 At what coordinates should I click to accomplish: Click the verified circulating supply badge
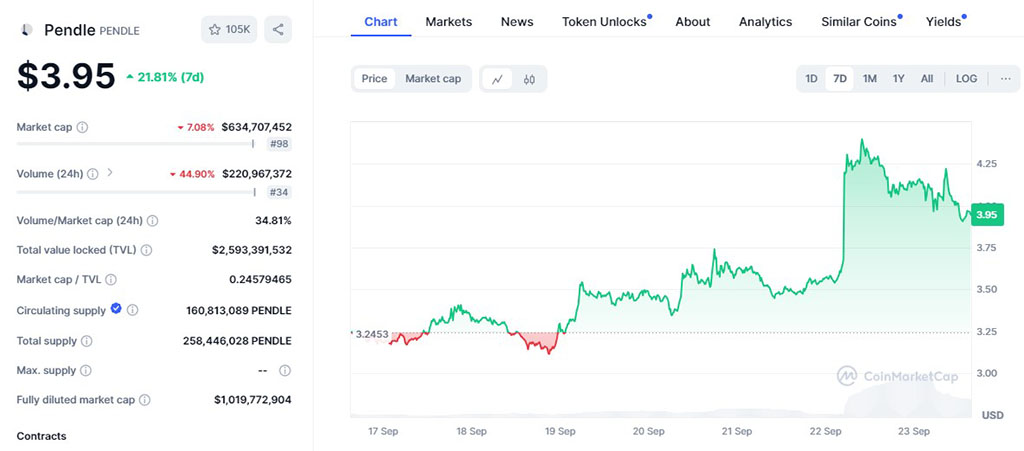(116, 309)
